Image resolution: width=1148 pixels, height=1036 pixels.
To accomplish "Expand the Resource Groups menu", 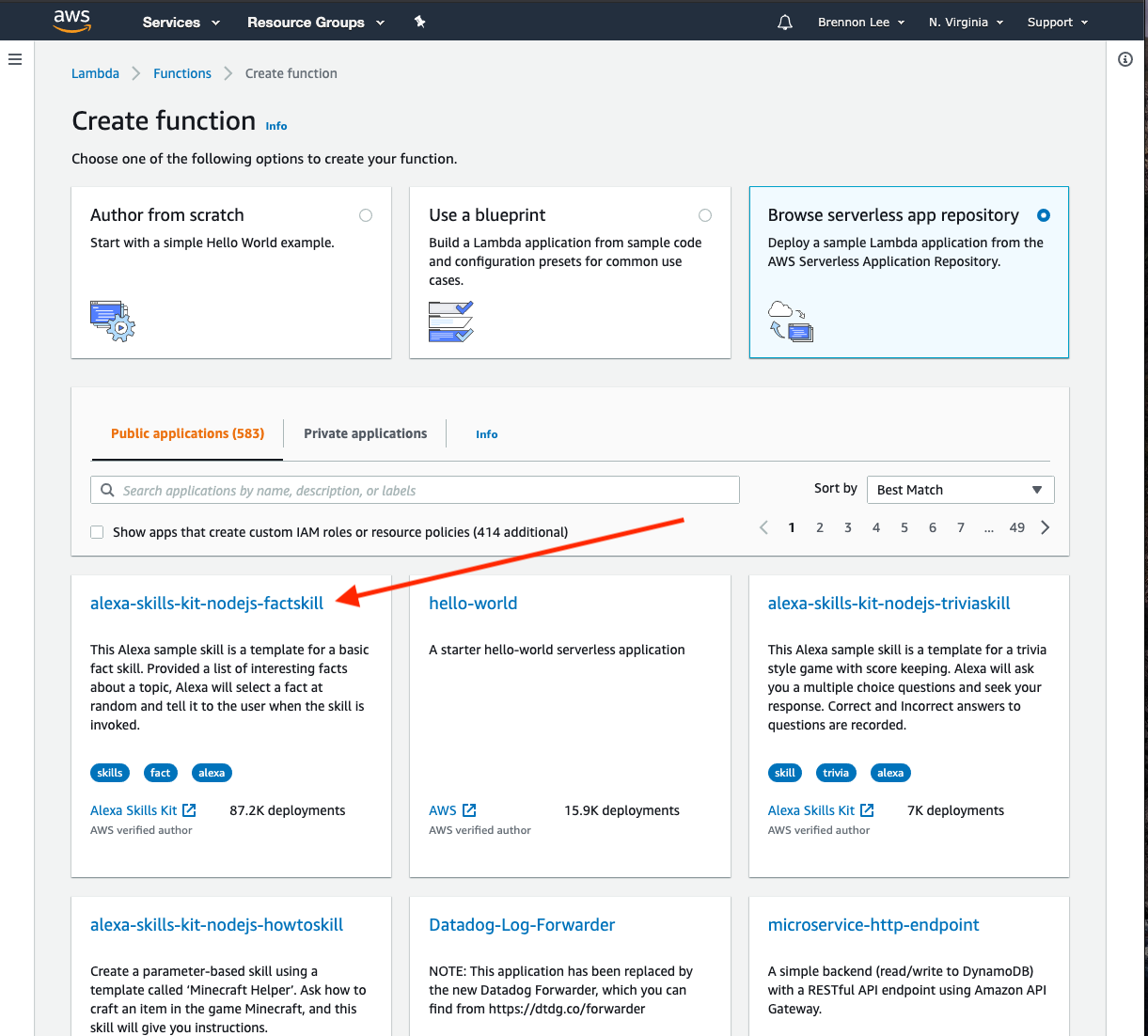I will [x=316, y=22].
